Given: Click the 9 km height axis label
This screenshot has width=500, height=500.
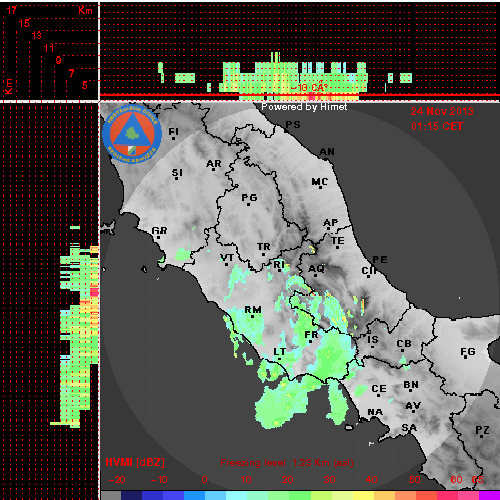Looking at the screenshot, I should click(x=58, y=60).
